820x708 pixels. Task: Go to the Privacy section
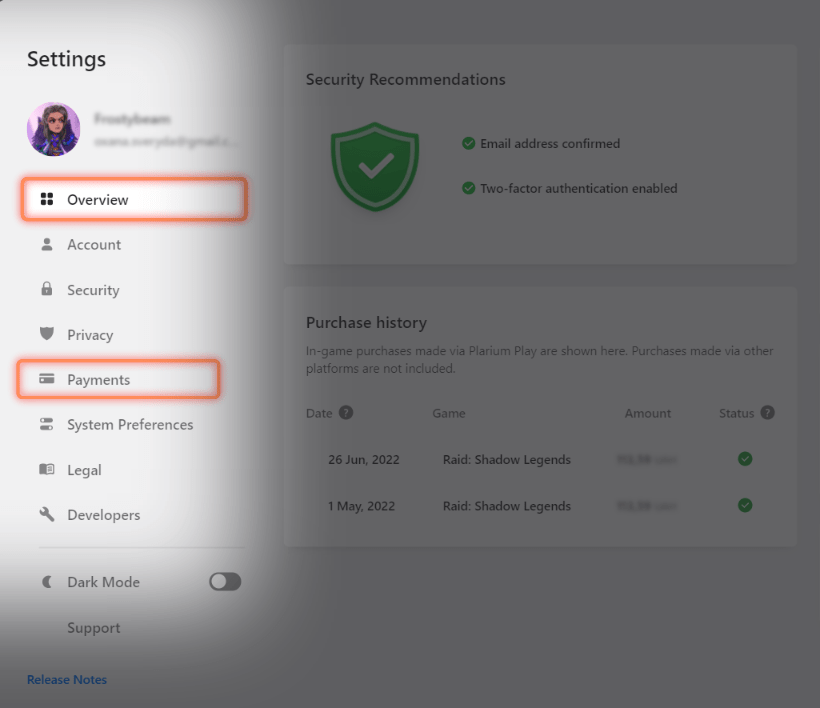(90, 335)
